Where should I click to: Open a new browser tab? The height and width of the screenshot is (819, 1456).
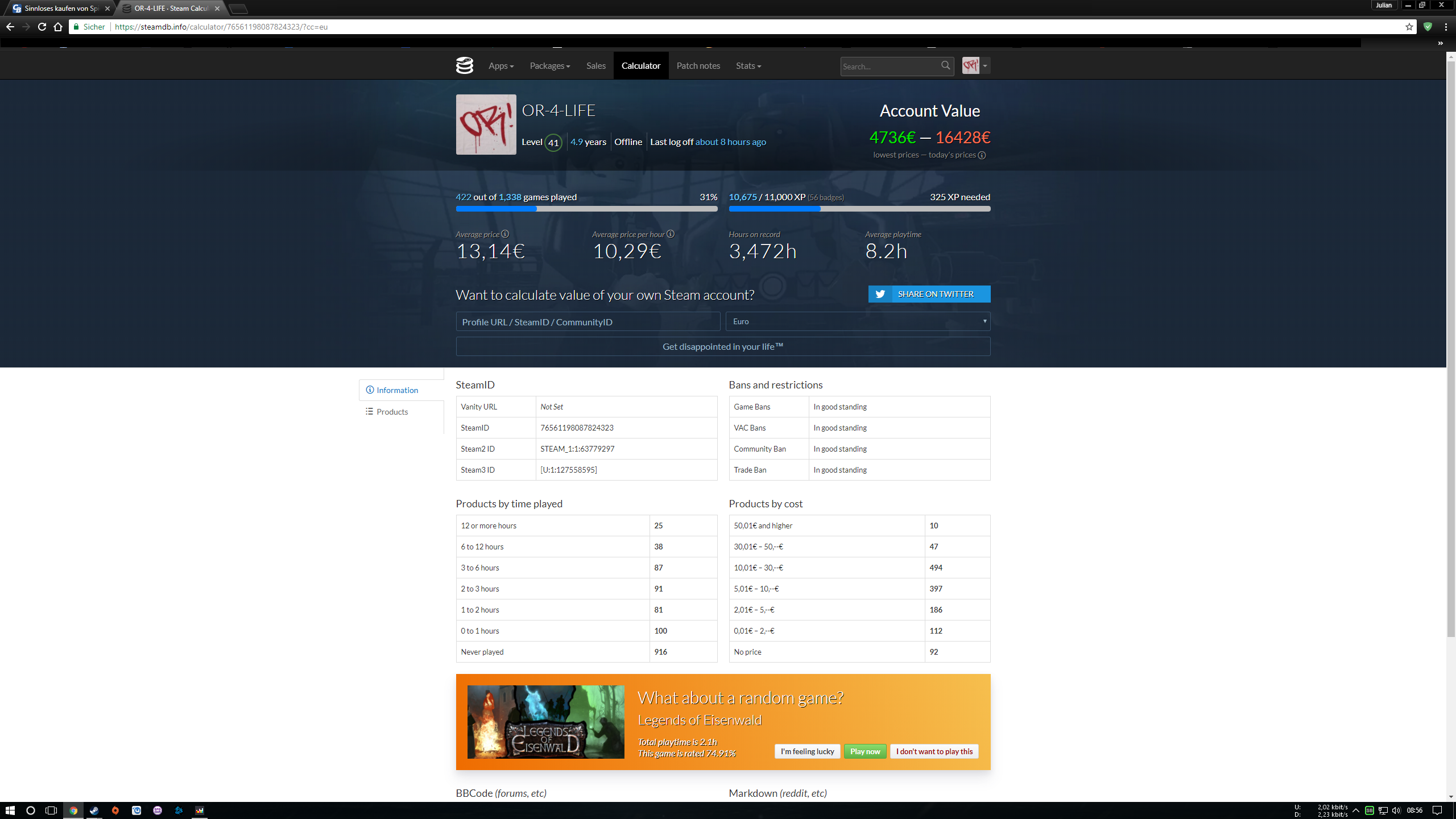238,9
